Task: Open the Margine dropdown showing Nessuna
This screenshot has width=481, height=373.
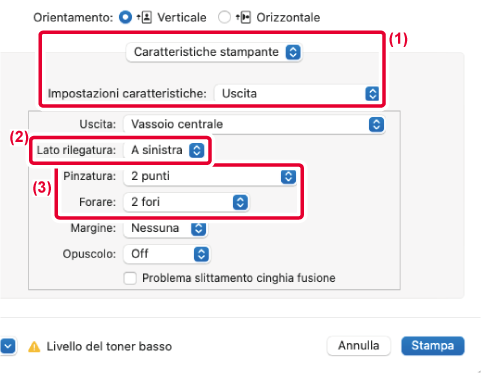Action: [165, 229]
